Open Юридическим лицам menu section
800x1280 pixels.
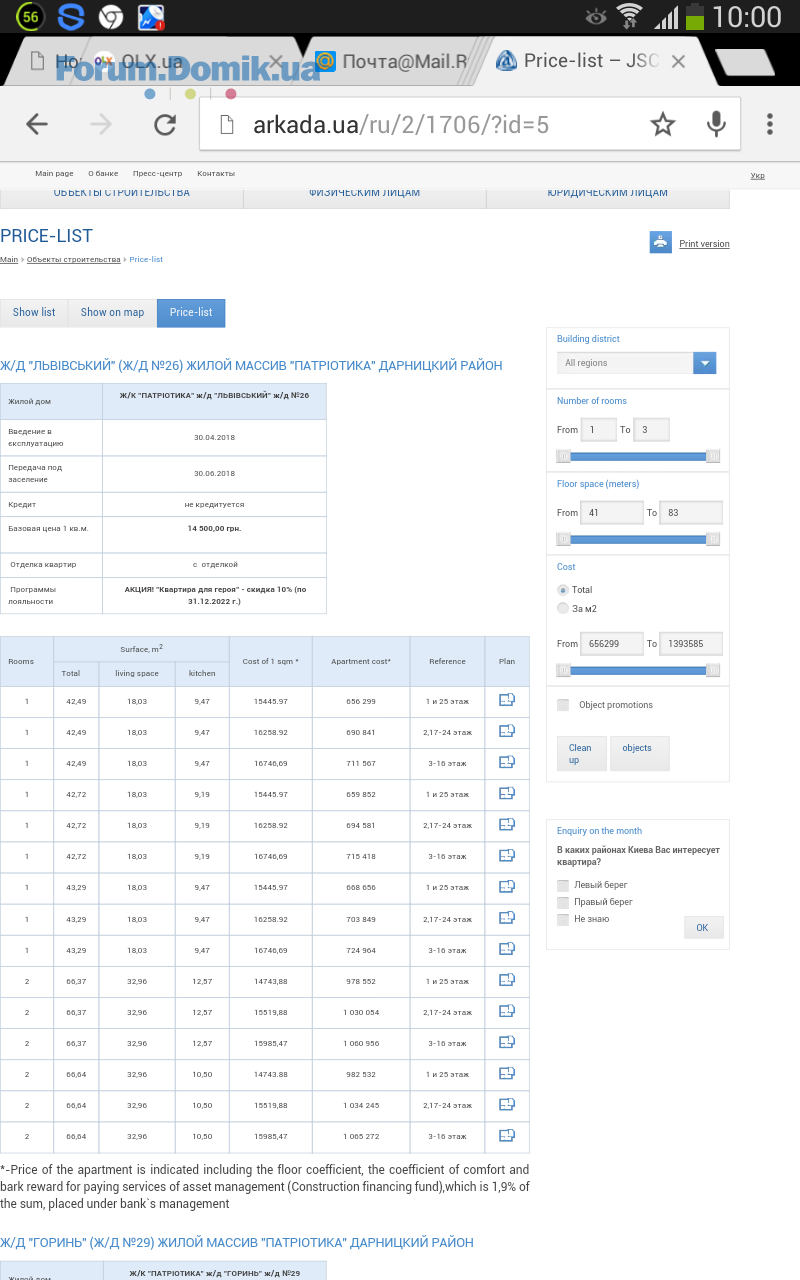click(607, 193)
